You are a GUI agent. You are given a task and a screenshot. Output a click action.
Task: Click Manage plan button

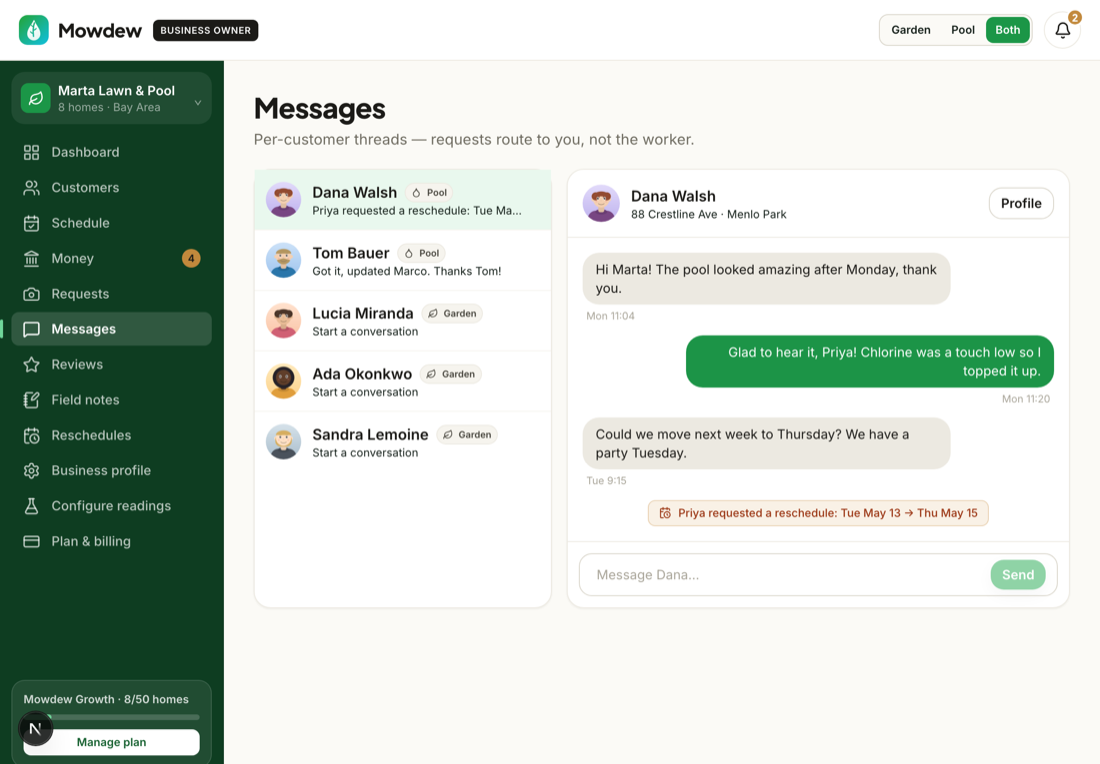112,742
